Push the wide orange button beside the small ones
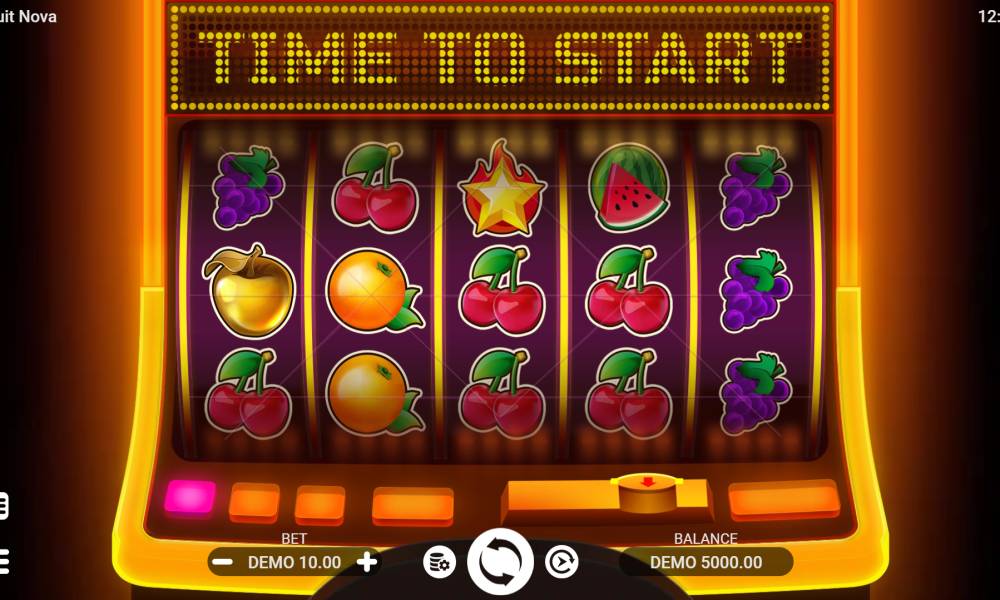Screen dimensions: 1000x600 (x=413, y=506)
